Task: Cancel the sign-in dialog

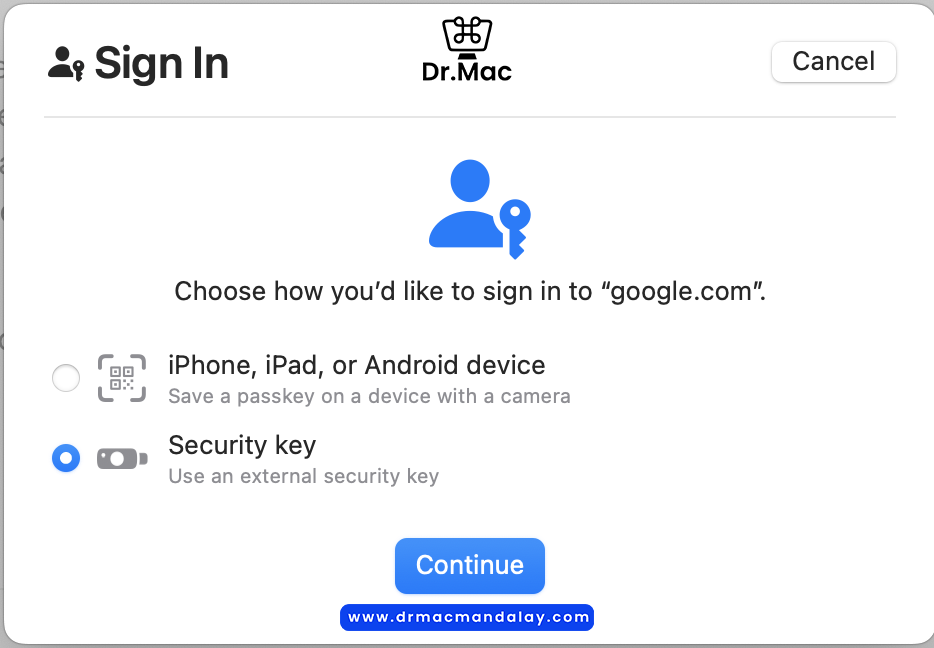Action: click(833, 61)
